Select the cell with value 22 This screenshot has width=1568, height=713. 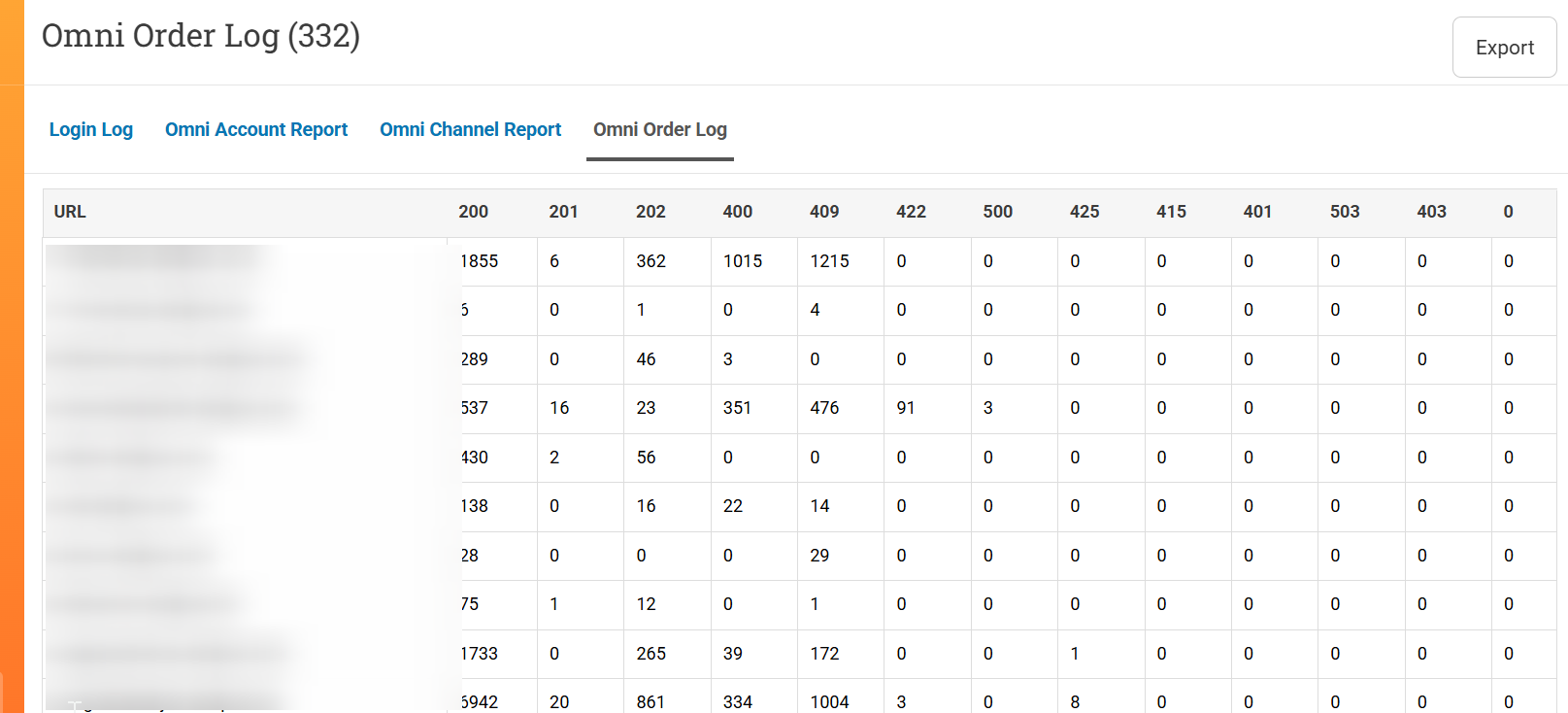733,506
